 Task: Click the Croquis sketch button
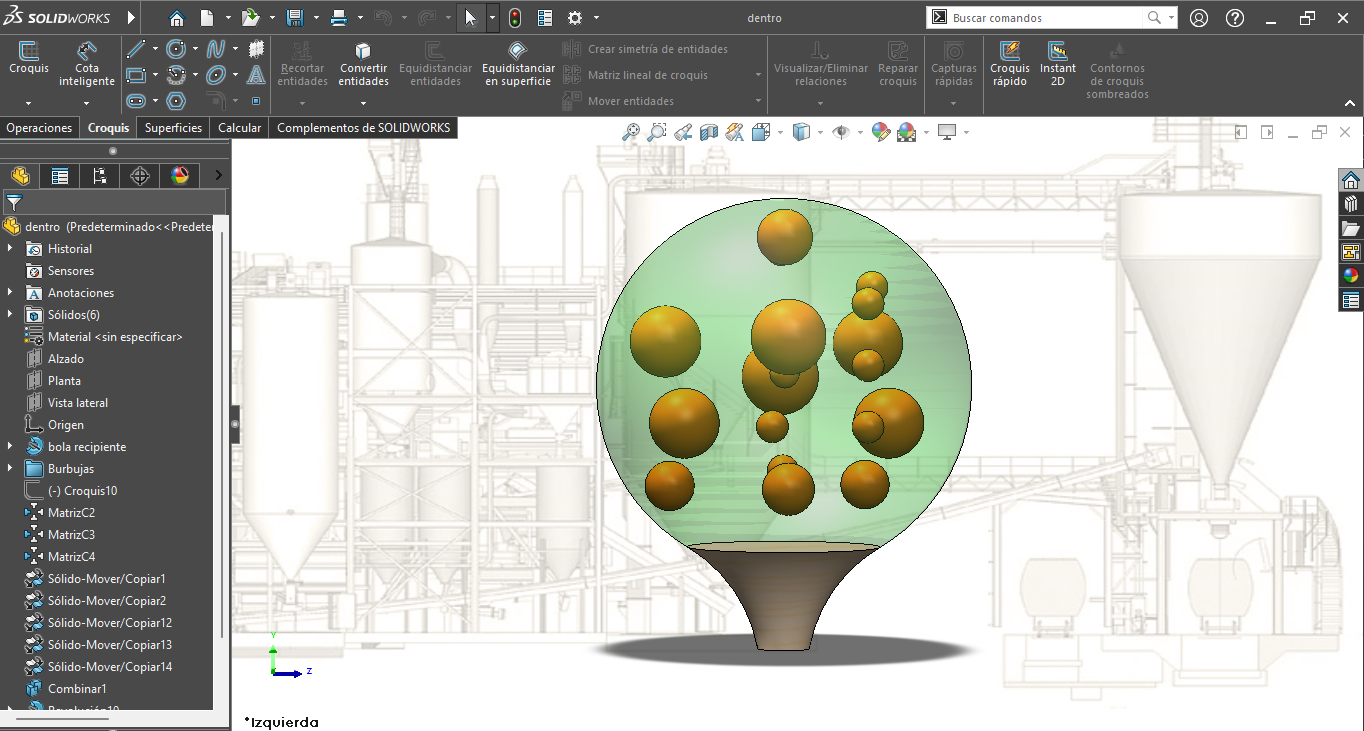pos(29,58)
